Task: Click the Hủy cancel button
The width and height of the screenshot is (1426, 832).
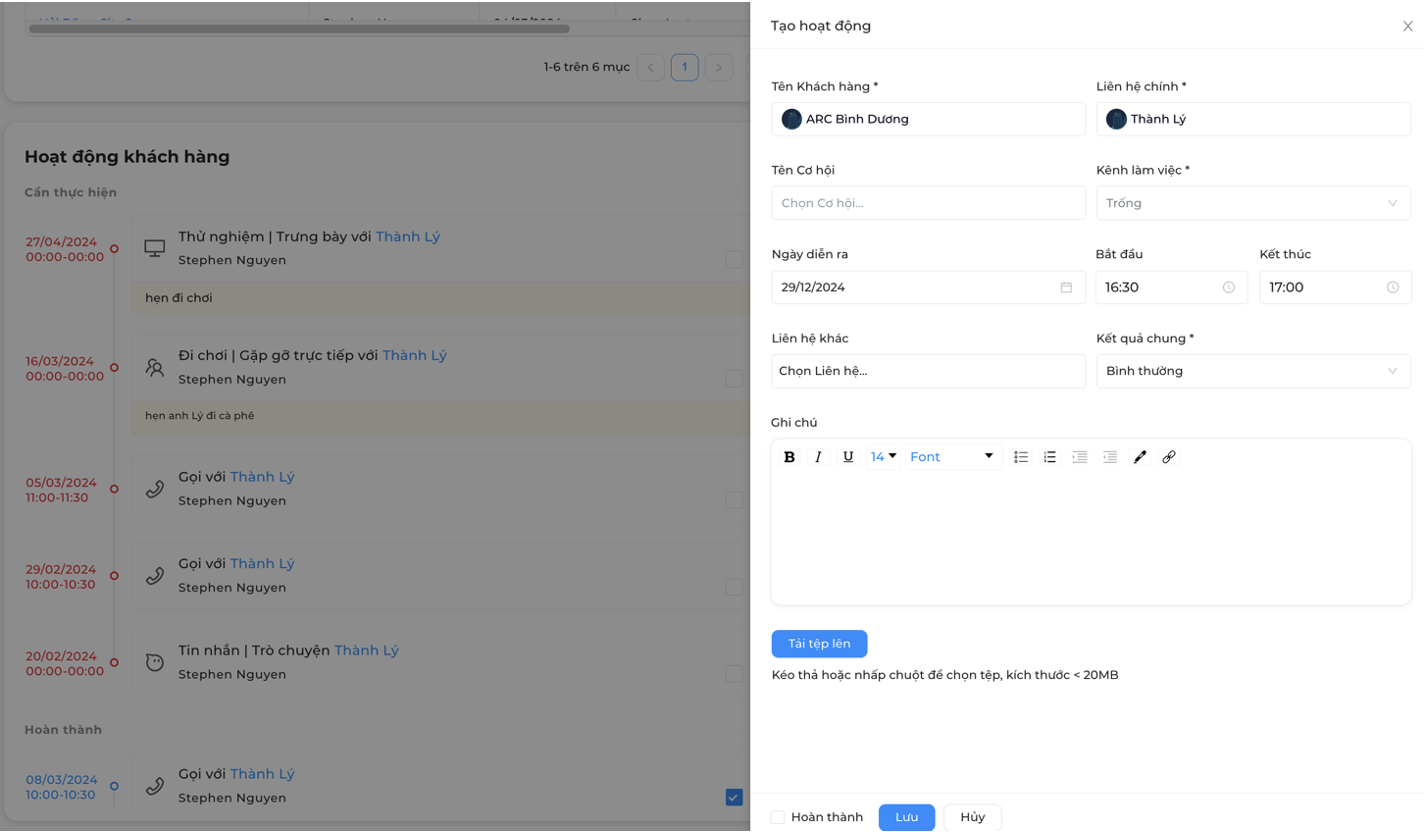Action: pos(972,817)
